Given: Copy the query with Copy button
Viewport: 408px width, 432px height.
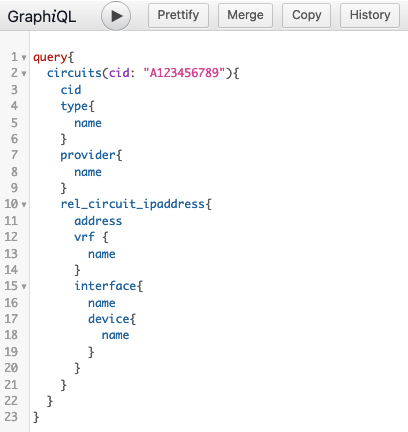Looking at the screenshot, I should point(306,15).
